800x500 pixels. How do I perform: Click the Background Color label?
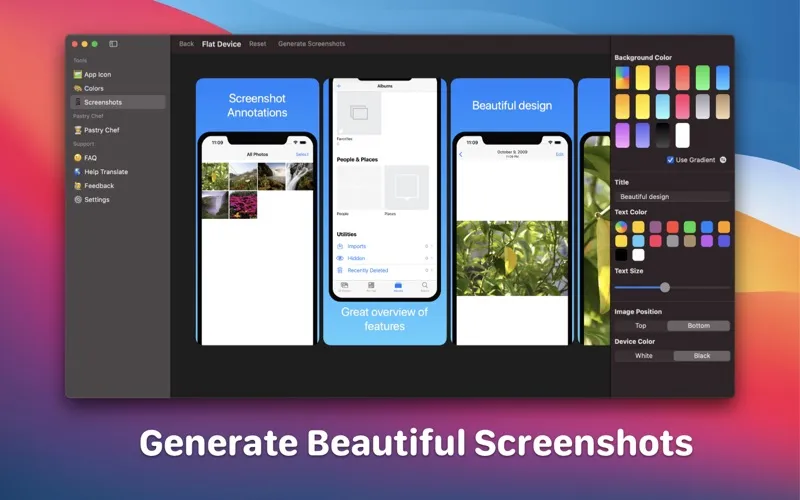[643, 58]
